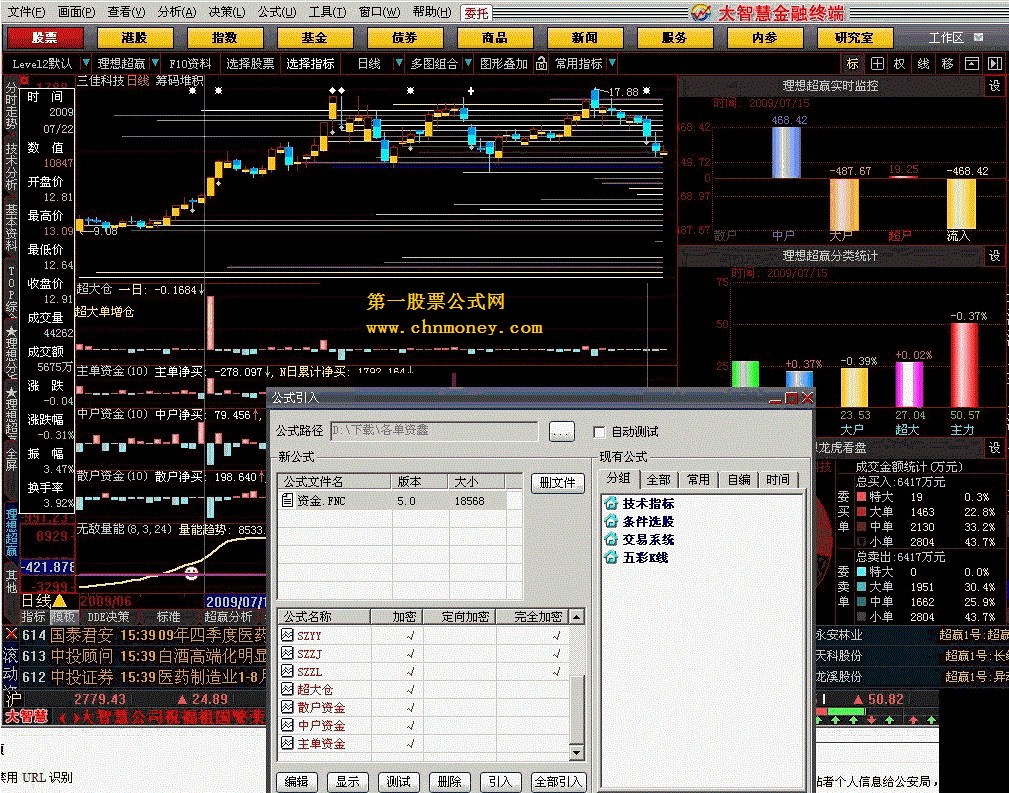
Task: Switch to the 时间 formulas tab
Action: tap(778, 480)
